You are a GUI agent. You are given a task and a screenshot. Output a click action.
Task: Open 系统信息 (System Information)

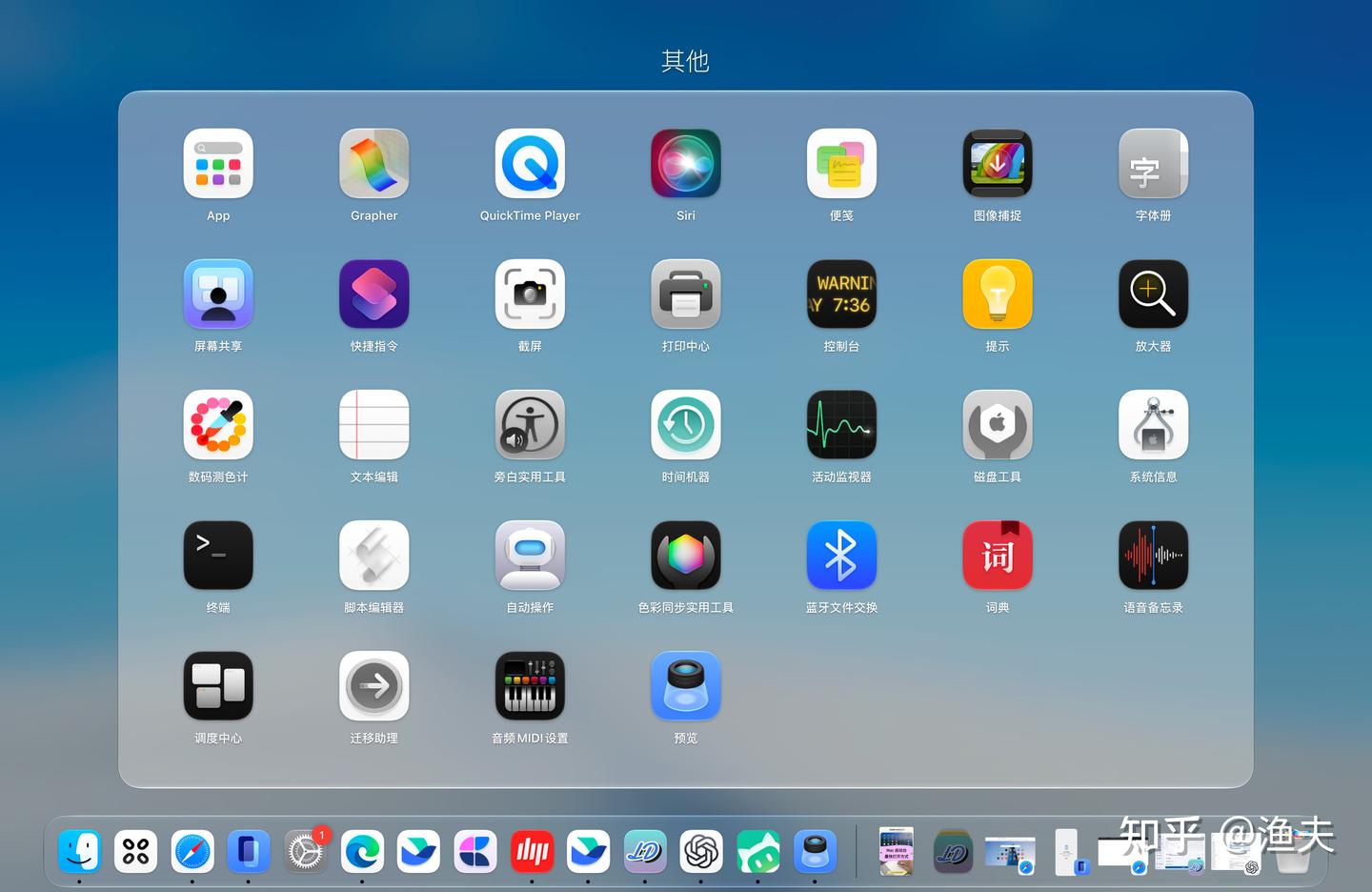[x=1153, y=425]
